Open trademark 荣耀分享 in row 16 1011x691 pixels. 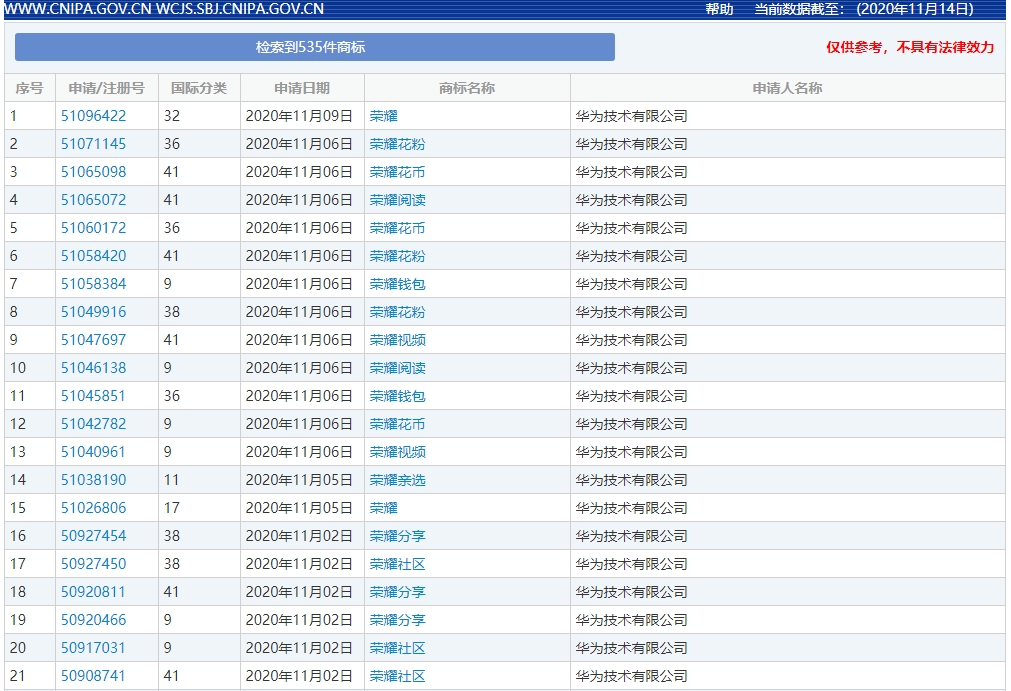397,536
